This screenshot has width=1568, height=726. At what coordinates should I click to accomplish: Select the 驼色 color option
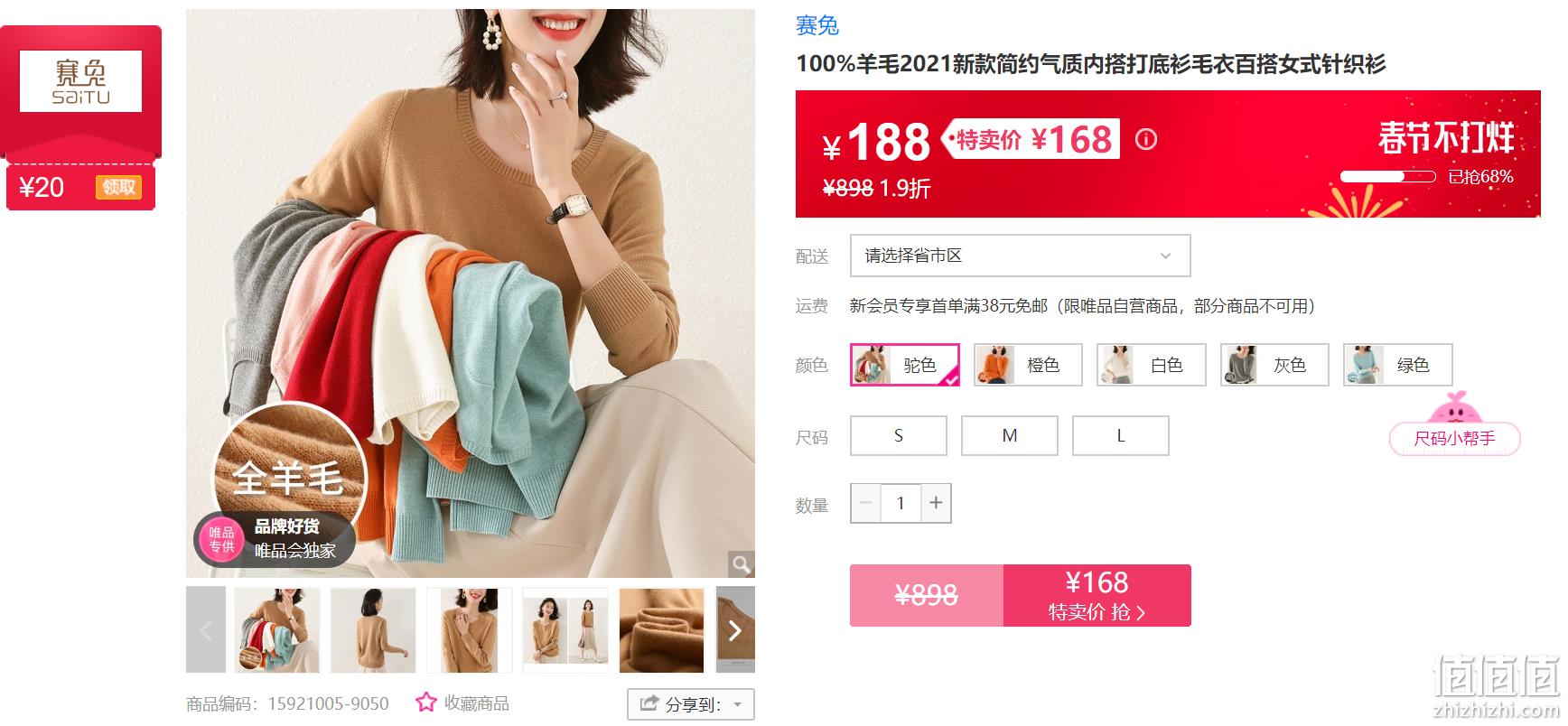click(x=905, y=365)
